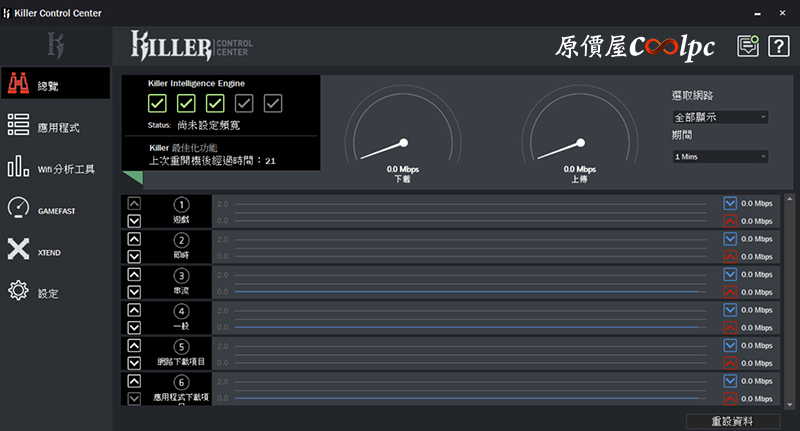The width and height of the screenshot is (800, 431).
Task: Click the settings gear icon
Action: tap(18, 291)
